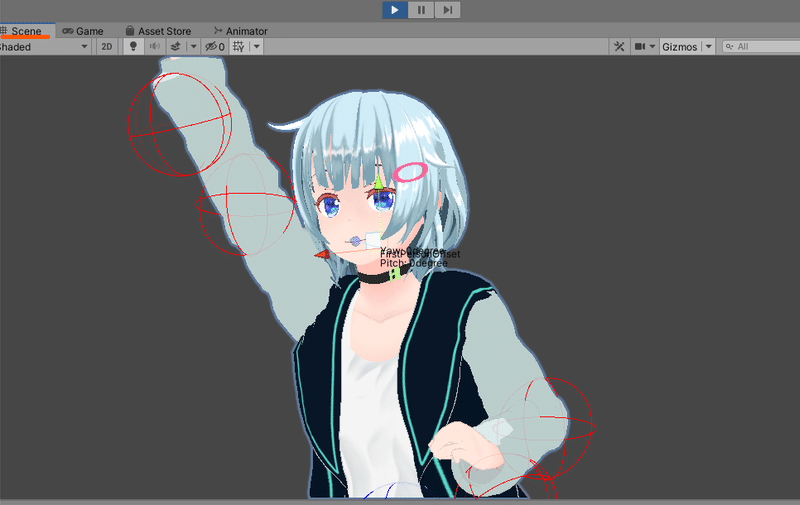Pause the editor playback
The height and width of the screenshot is (505, 800).
(421, 10)
